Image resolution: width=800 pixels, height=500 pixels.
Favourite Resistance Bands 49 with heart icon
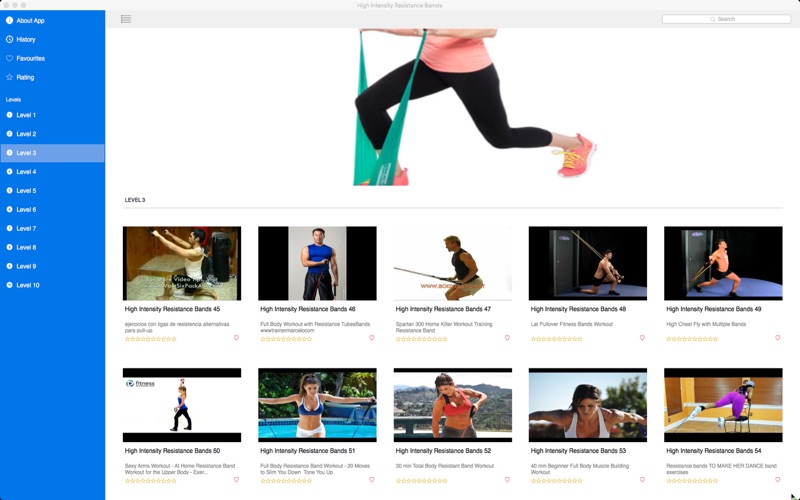(x=778, y=338)
